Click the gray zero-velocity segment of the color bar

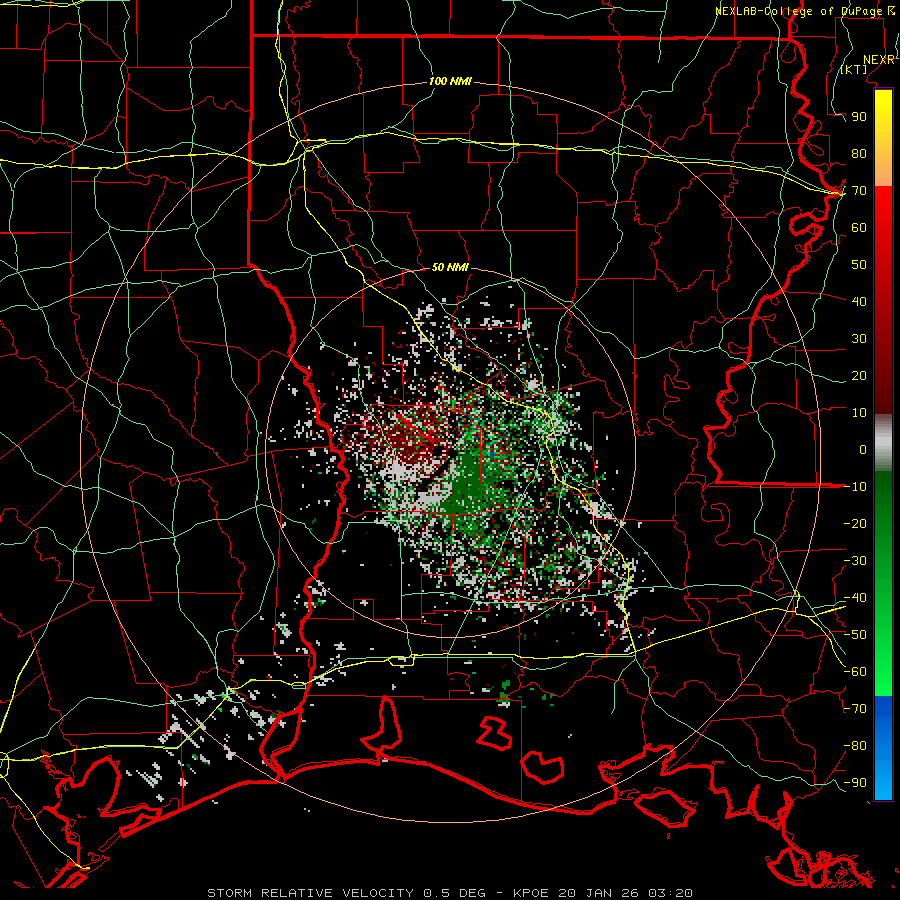(883, 443)
